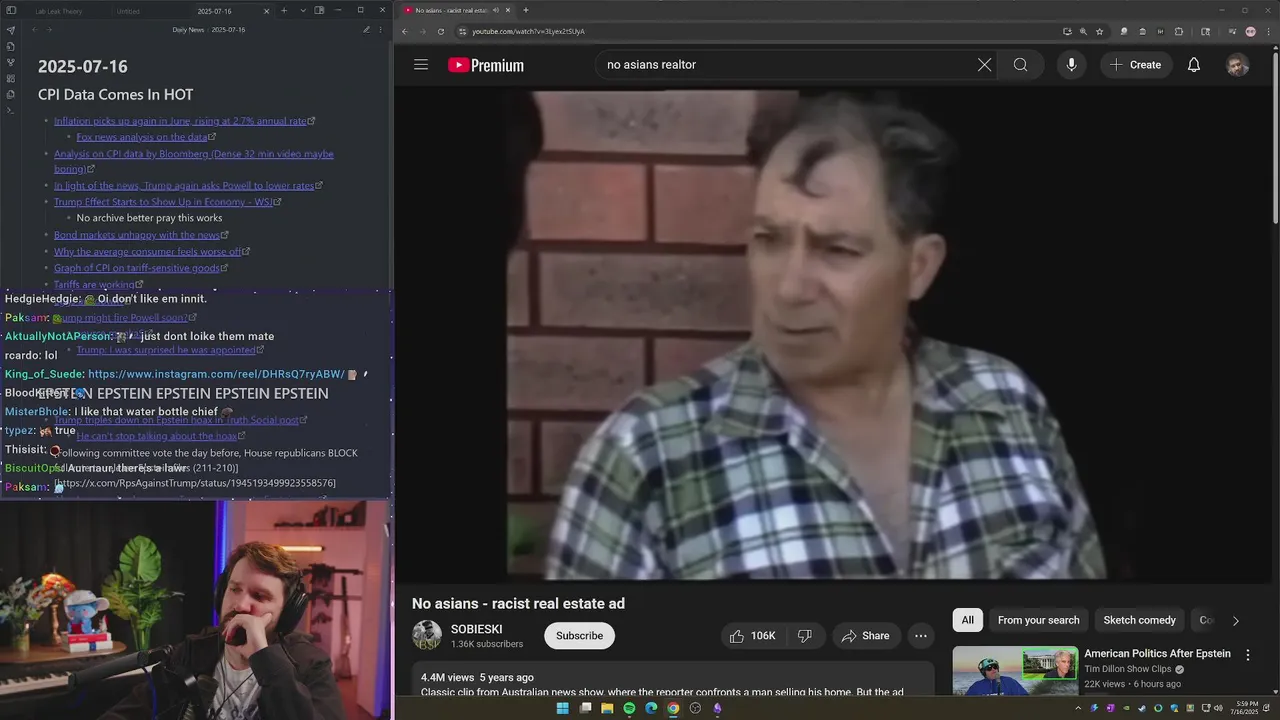Open a new Chrome tab
The width and height of the screenshot is (1280, 720).
526,10
